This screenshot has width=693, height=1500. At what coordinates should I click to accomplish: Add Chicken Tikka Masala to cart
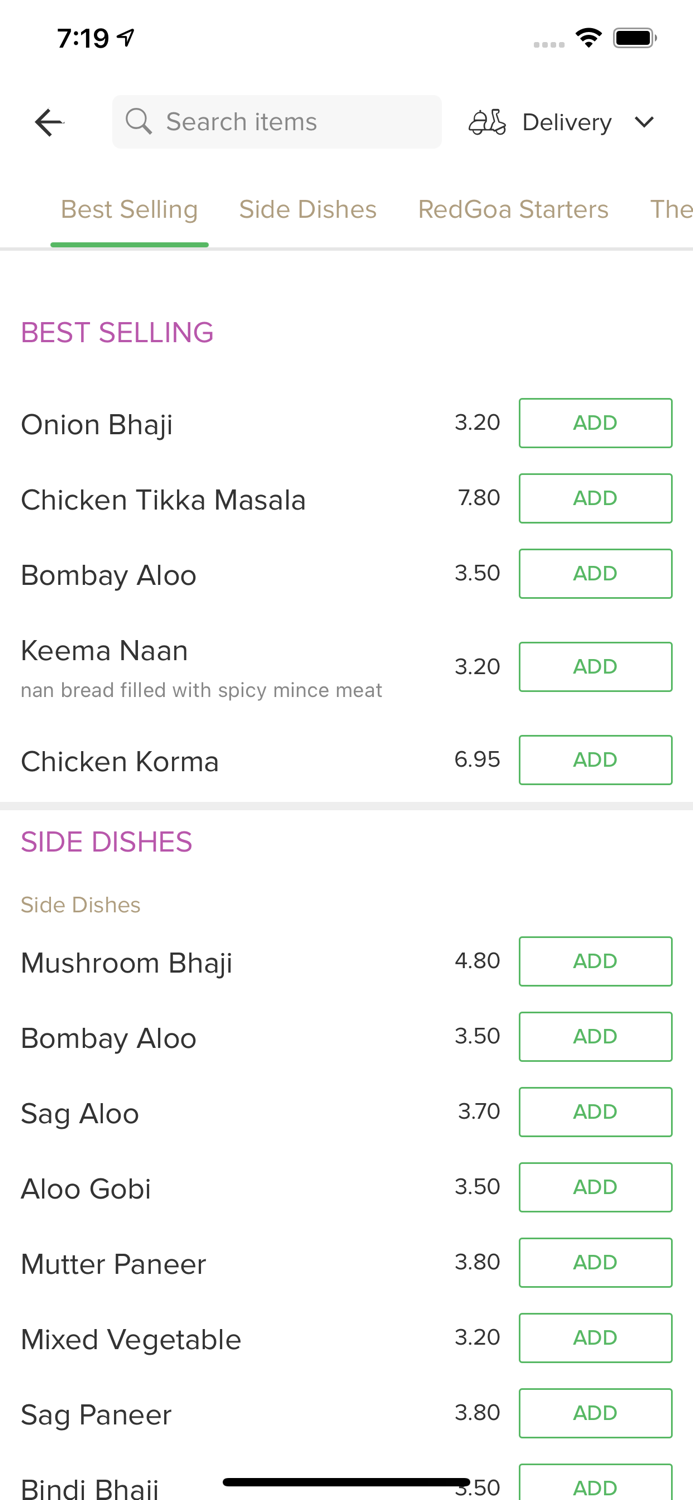pos(595,497)
